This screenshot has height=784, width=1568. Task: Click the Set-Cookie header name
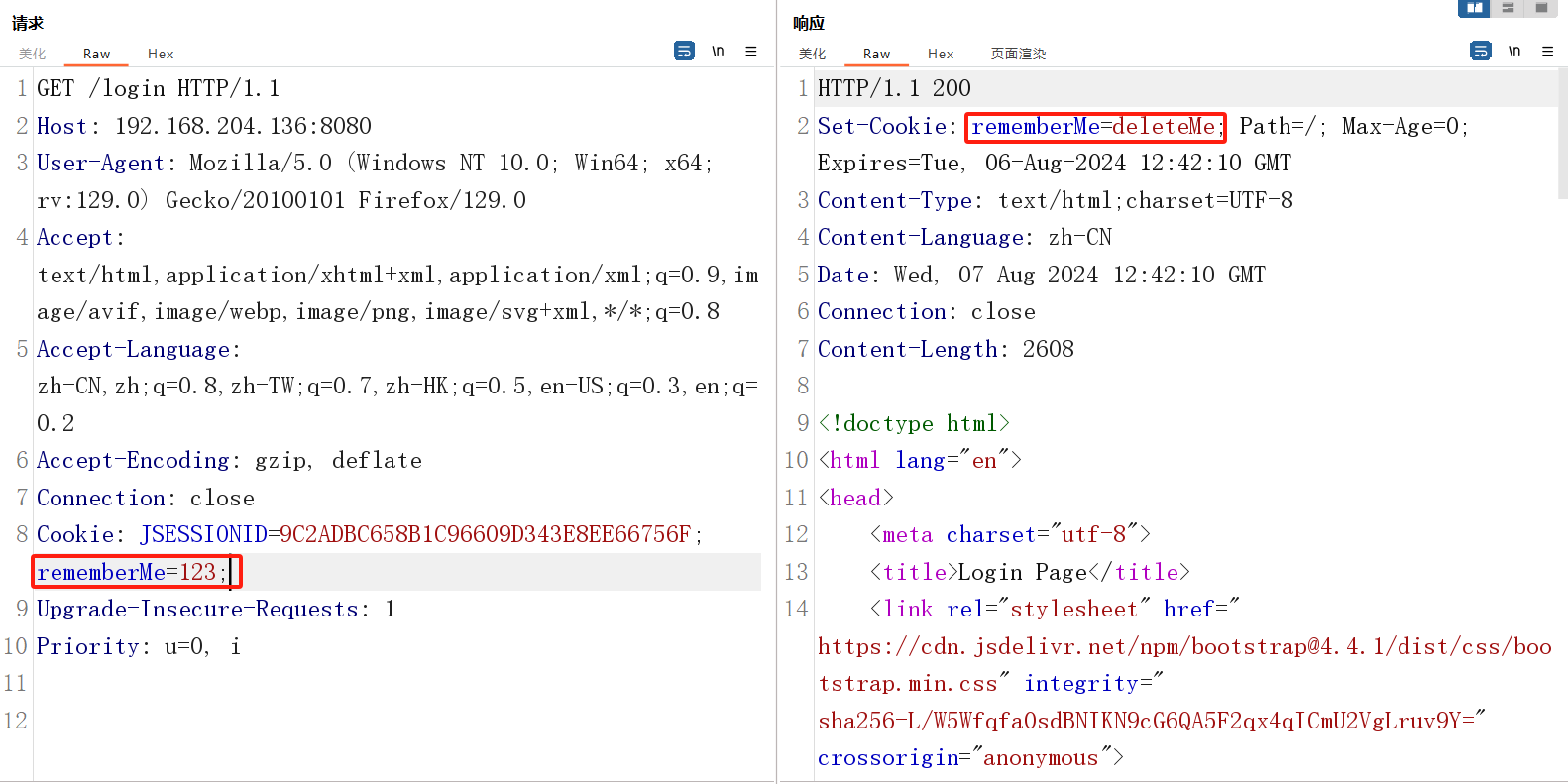(881, 126)
